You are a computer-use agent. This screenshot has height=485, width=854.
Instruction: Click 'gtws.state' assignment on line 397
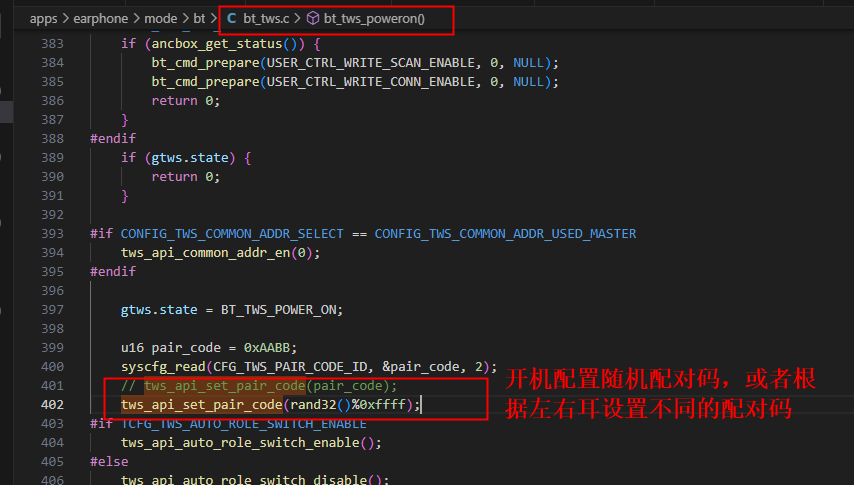click(x=159, y=310)
